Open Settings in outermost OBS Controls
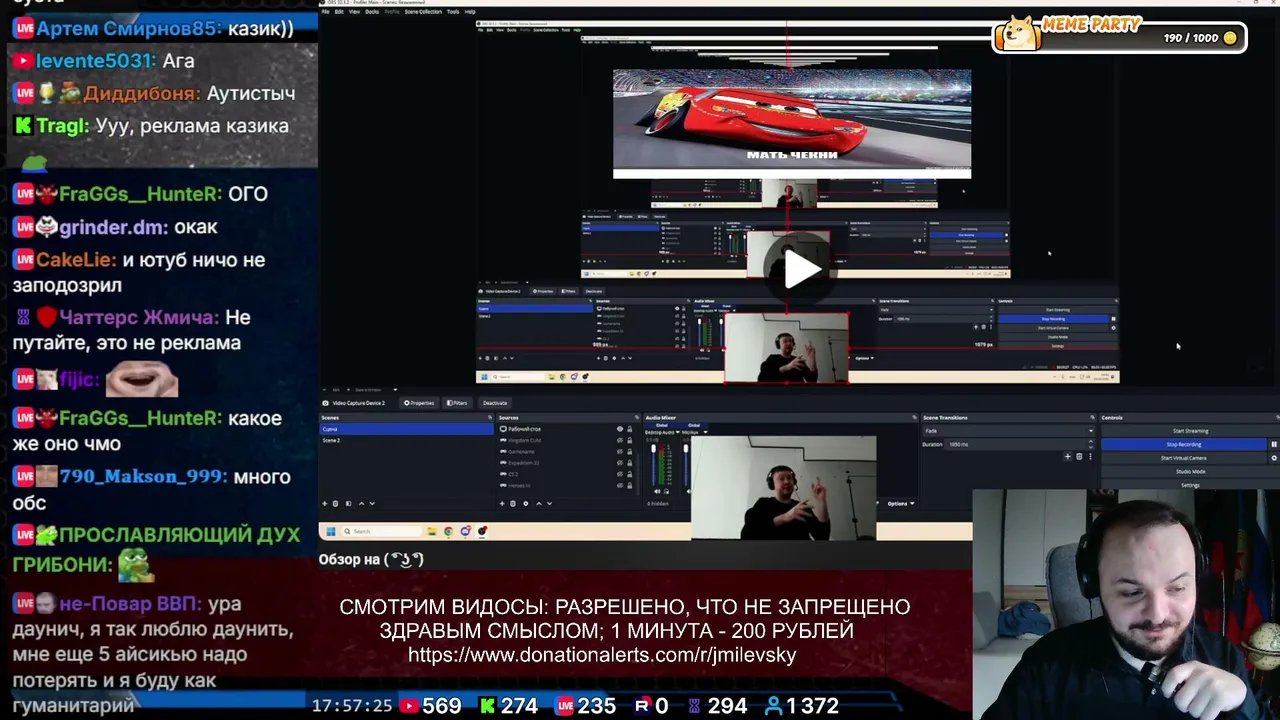Screen dimensions: 1280x720 point(1190,485)
